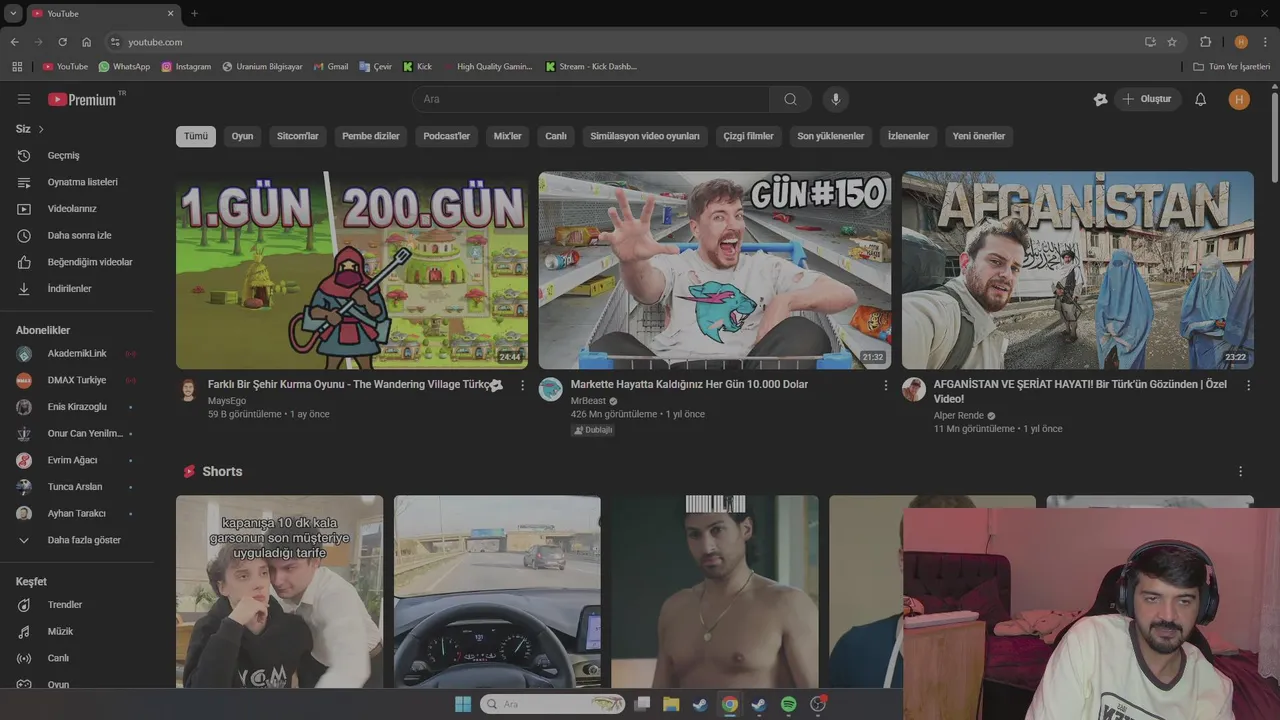The image size is (1280, 720).
Task: Open AkademikLink subscription channel
Action: click(77, 354)
